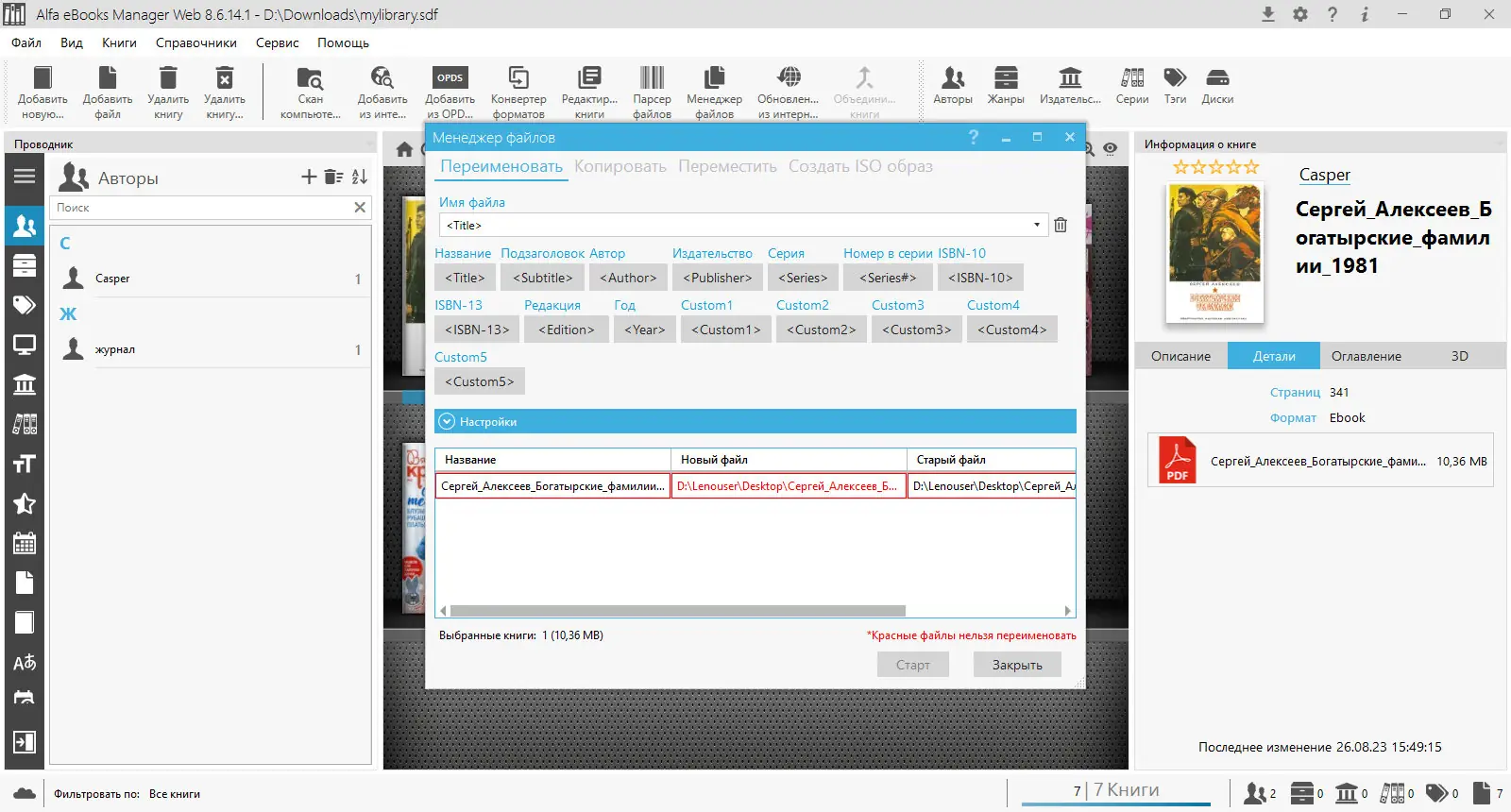
Task: Open the Файл menu
Action: point(26,42)
